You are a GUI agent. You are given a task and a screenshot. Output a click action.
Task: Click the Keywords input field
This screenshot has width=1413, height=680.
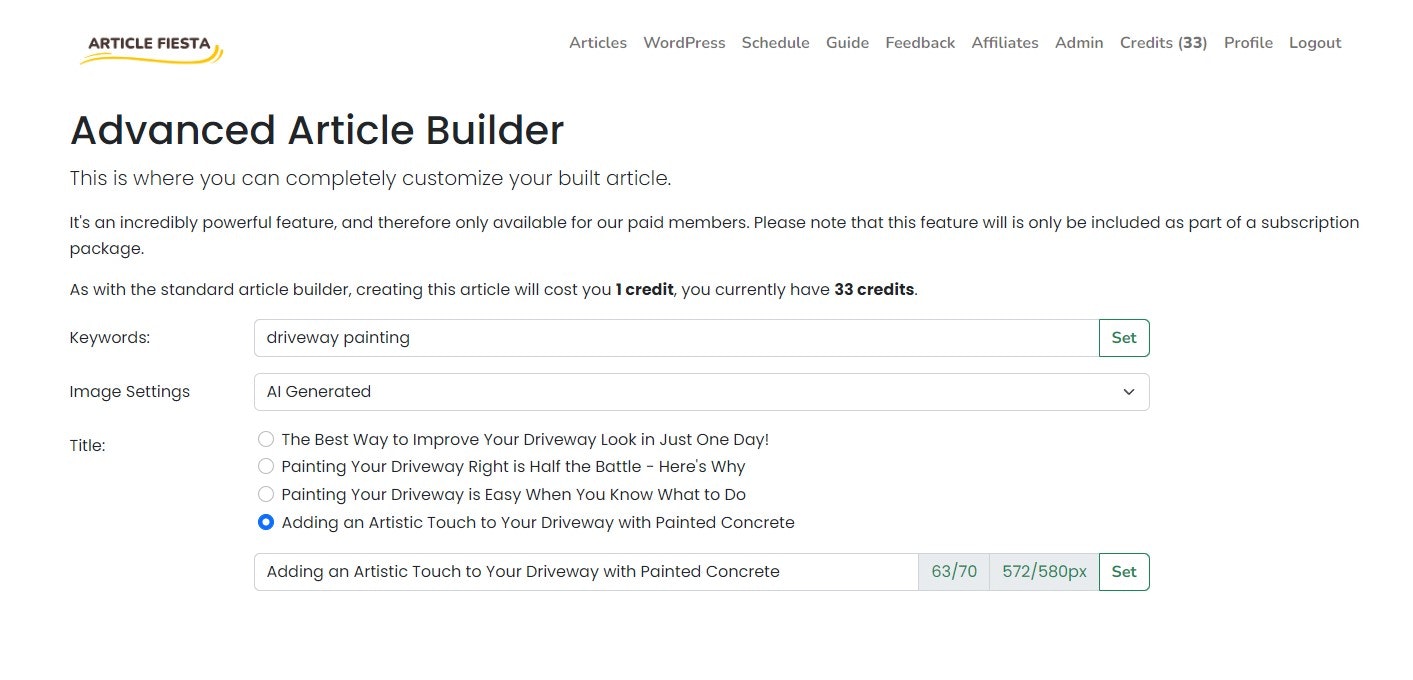pos(677,338)
